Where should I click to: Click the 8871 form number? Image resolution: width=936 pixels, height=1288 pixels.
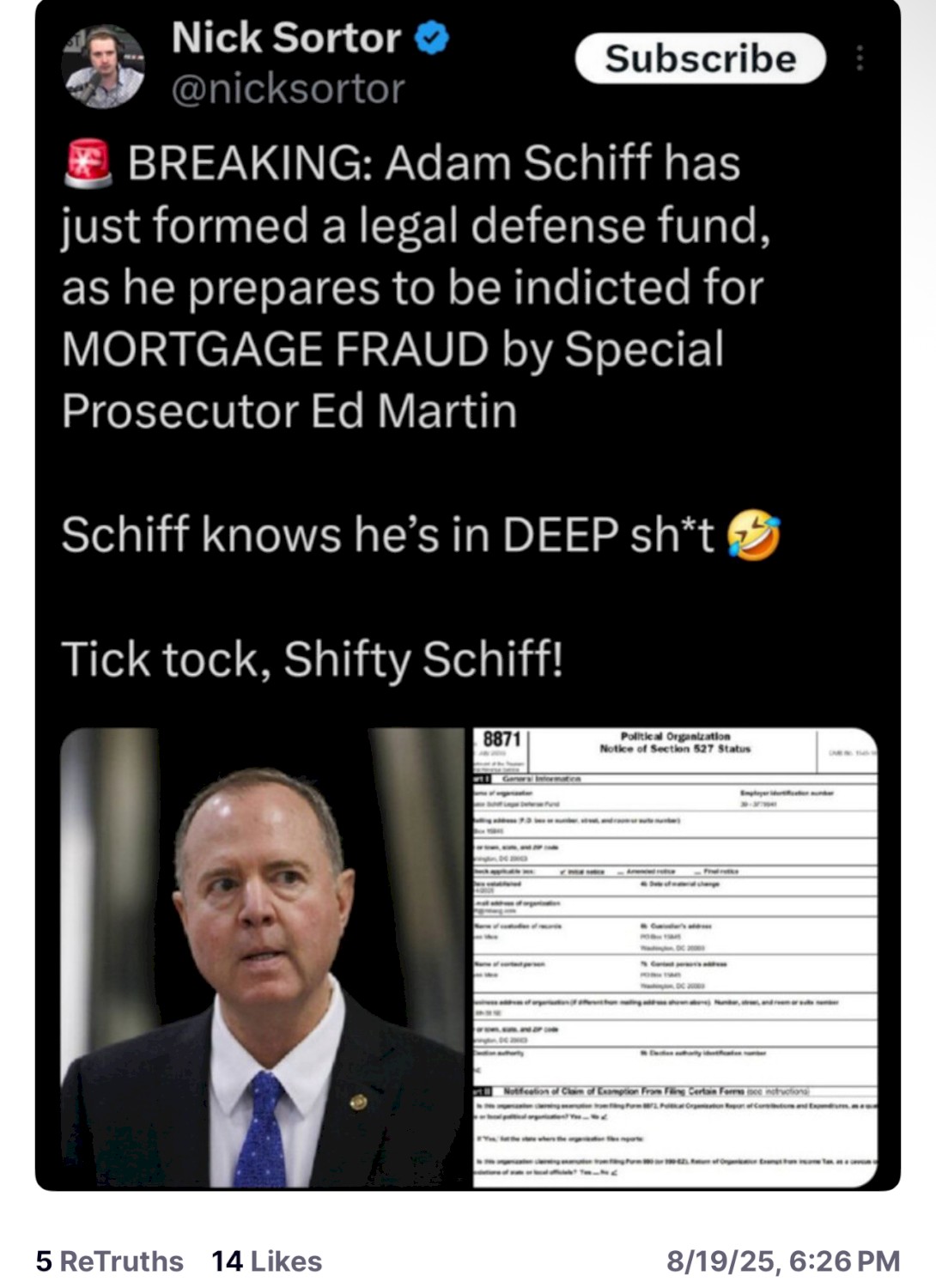[x=501, y=739]
